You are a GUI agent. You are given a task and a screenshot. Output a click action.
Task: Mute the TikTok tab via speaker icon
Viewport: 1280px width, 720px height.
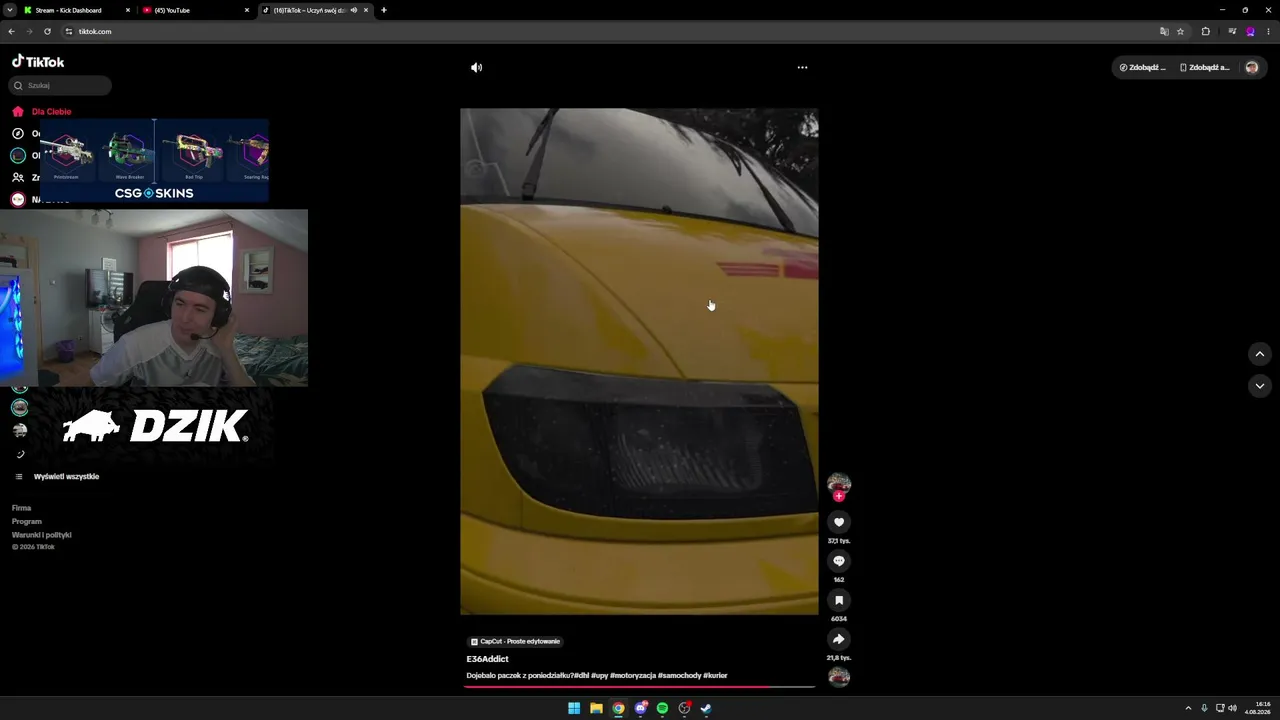click(353, 10)
